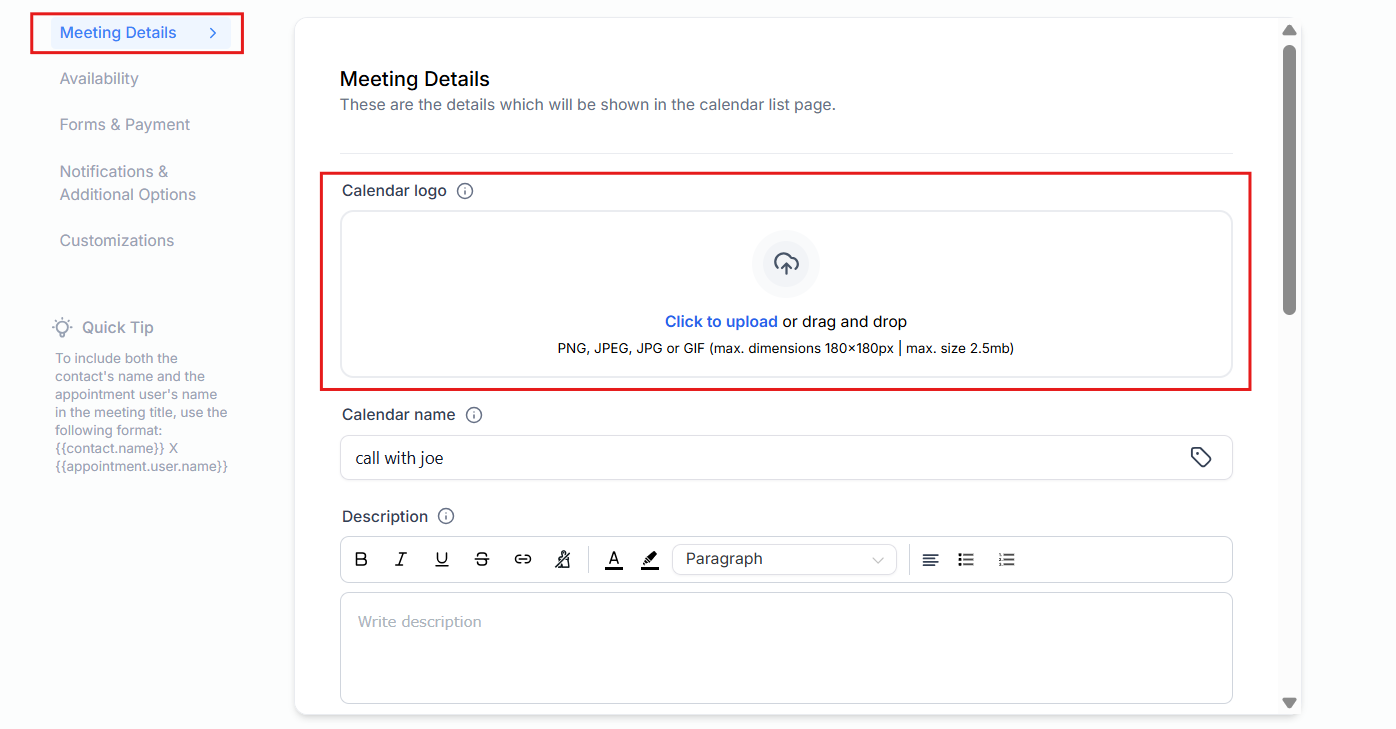This screenshot has height=729, width=1396.
Task: Open the highlight color picker
Action: pyautogui.click(x=650, y=559)
